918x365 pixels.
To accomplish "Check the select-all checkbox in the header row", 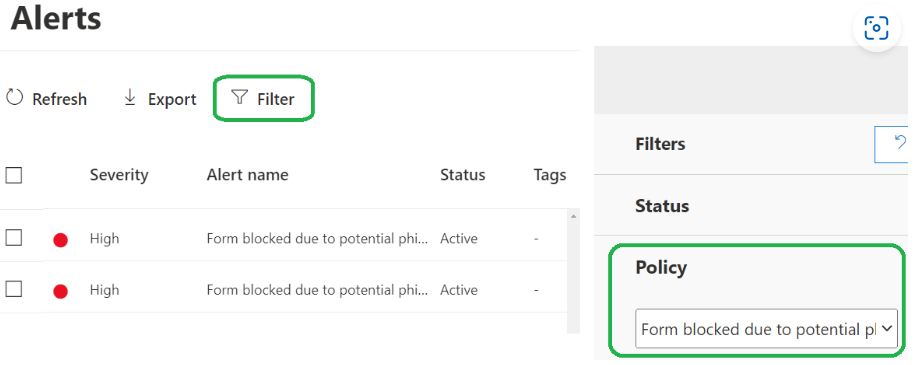I will 13,175.
